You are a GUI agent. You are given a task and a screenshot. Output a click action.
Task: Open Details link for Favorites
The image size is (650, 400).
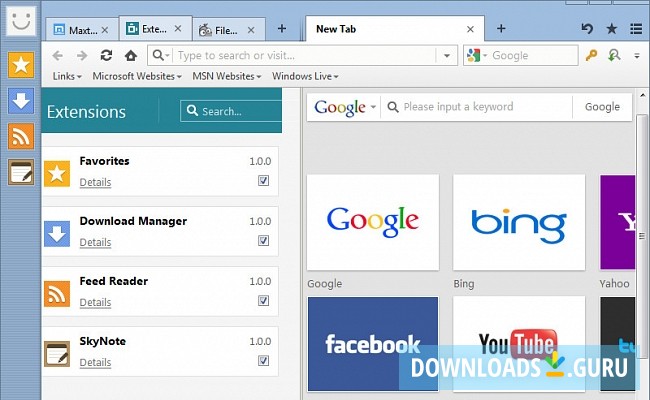pos(95,182)
